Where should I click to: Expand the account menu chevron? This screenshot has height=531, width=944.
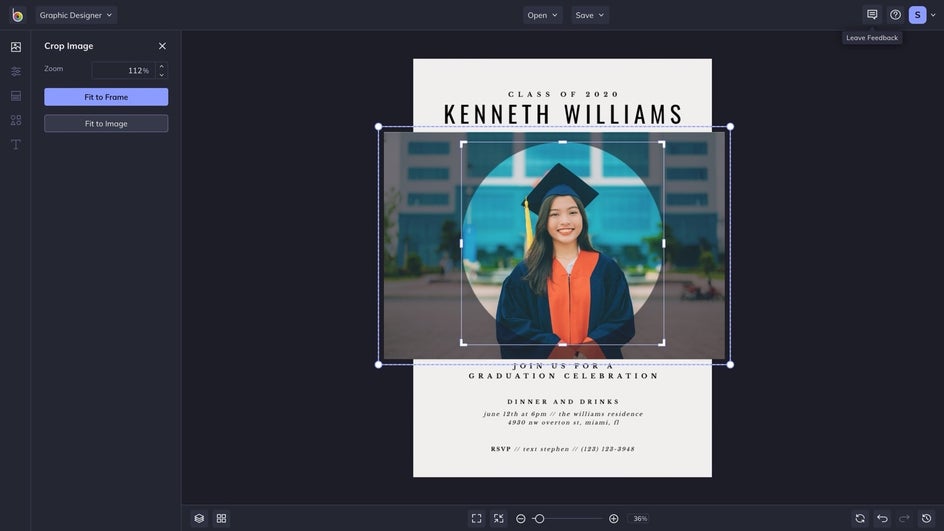933,15
